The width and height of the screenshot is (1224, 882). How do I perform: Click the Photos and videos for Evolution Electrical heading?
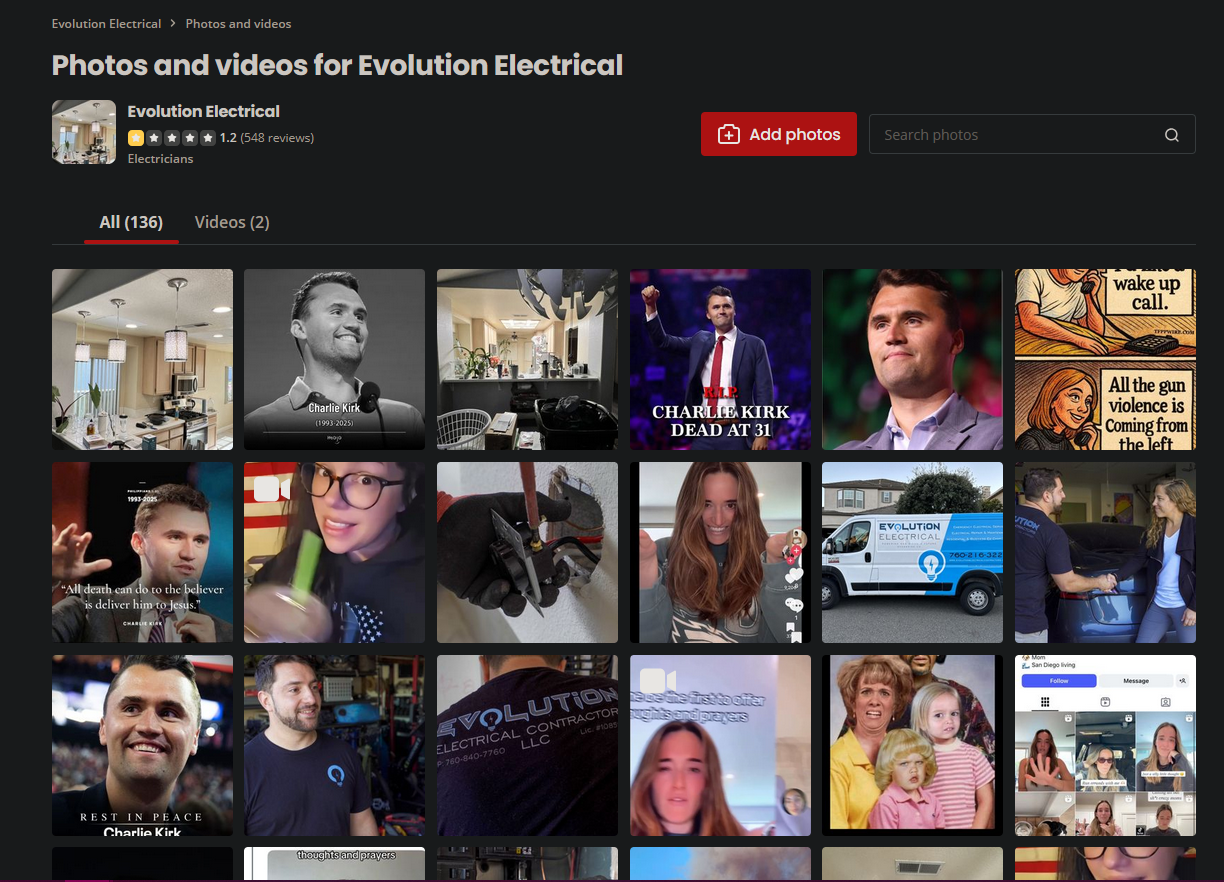(x=337, y=65)
